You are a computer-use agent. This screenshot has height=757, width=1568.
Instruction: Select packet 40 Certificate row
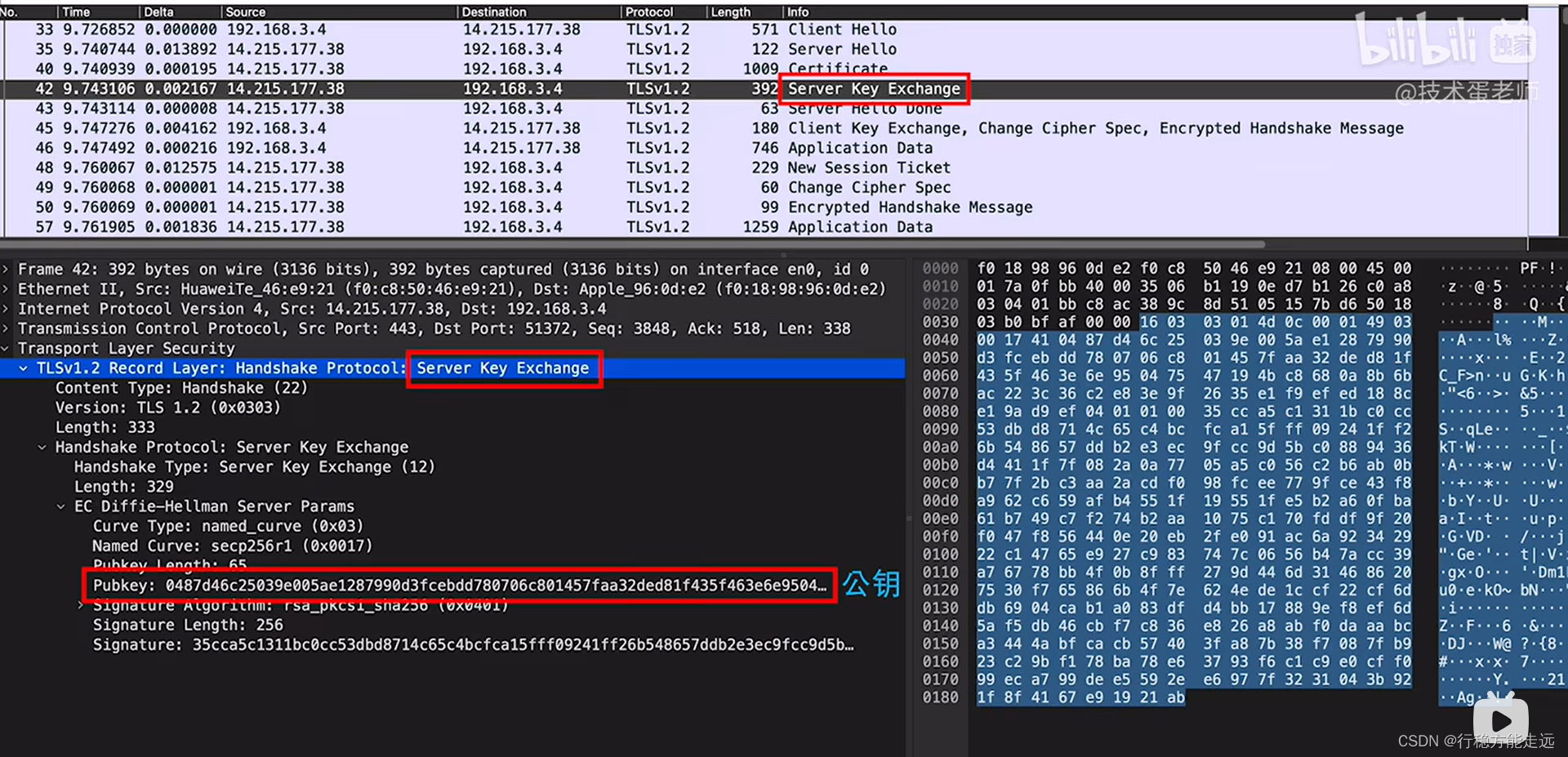point(764,69)
